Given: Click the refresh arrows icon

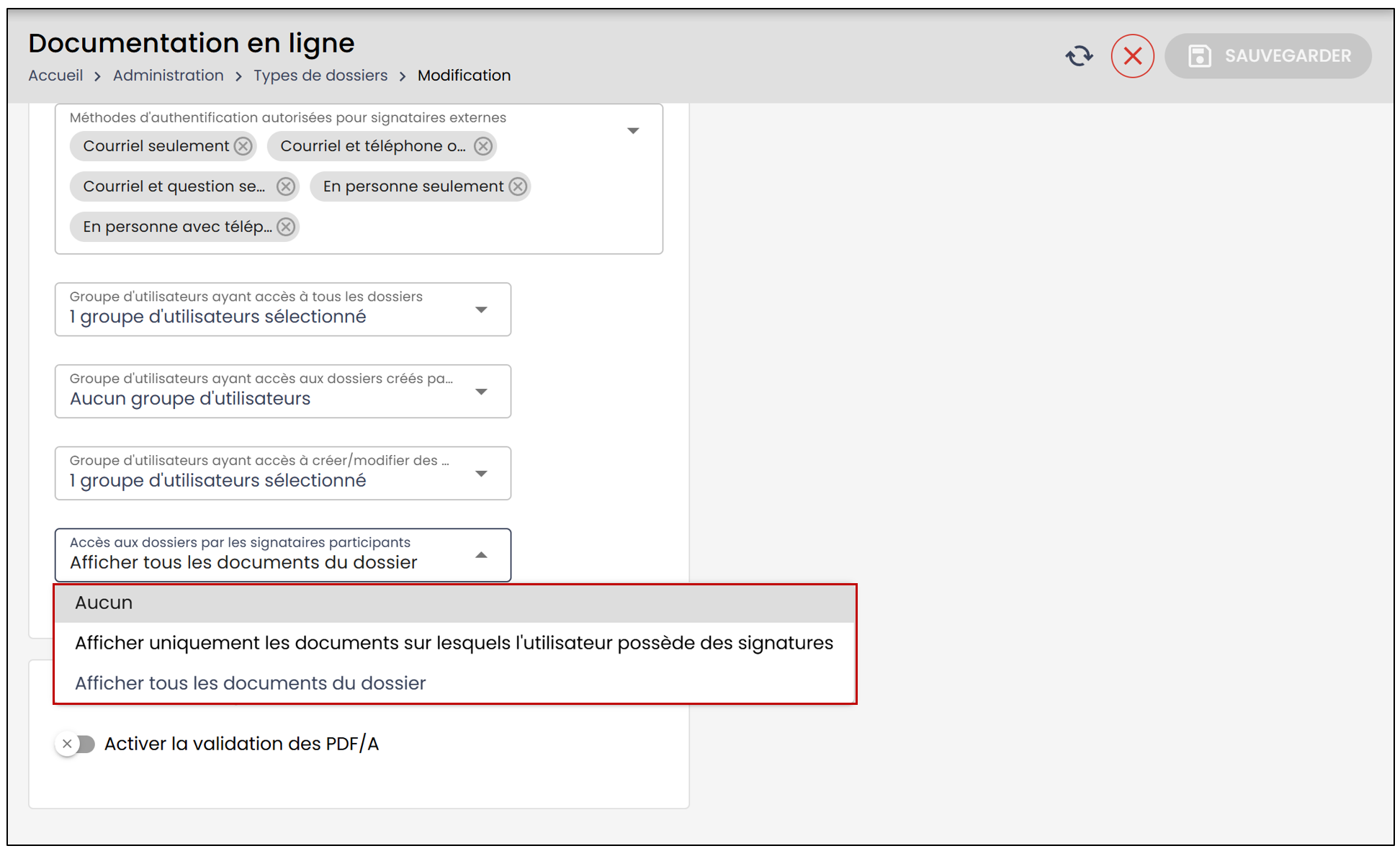Looking at the screenshot, I should coord(1079,55).
